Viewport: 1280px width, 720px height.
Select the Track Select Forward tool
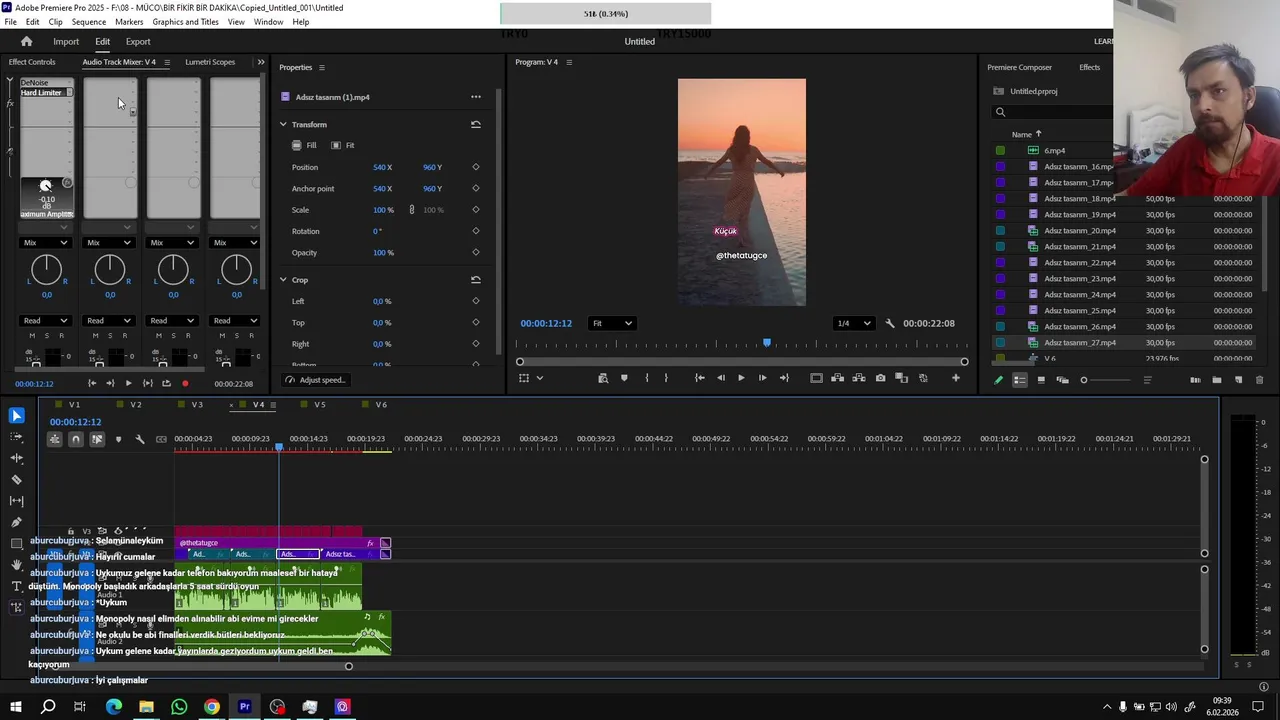point(16,437)
